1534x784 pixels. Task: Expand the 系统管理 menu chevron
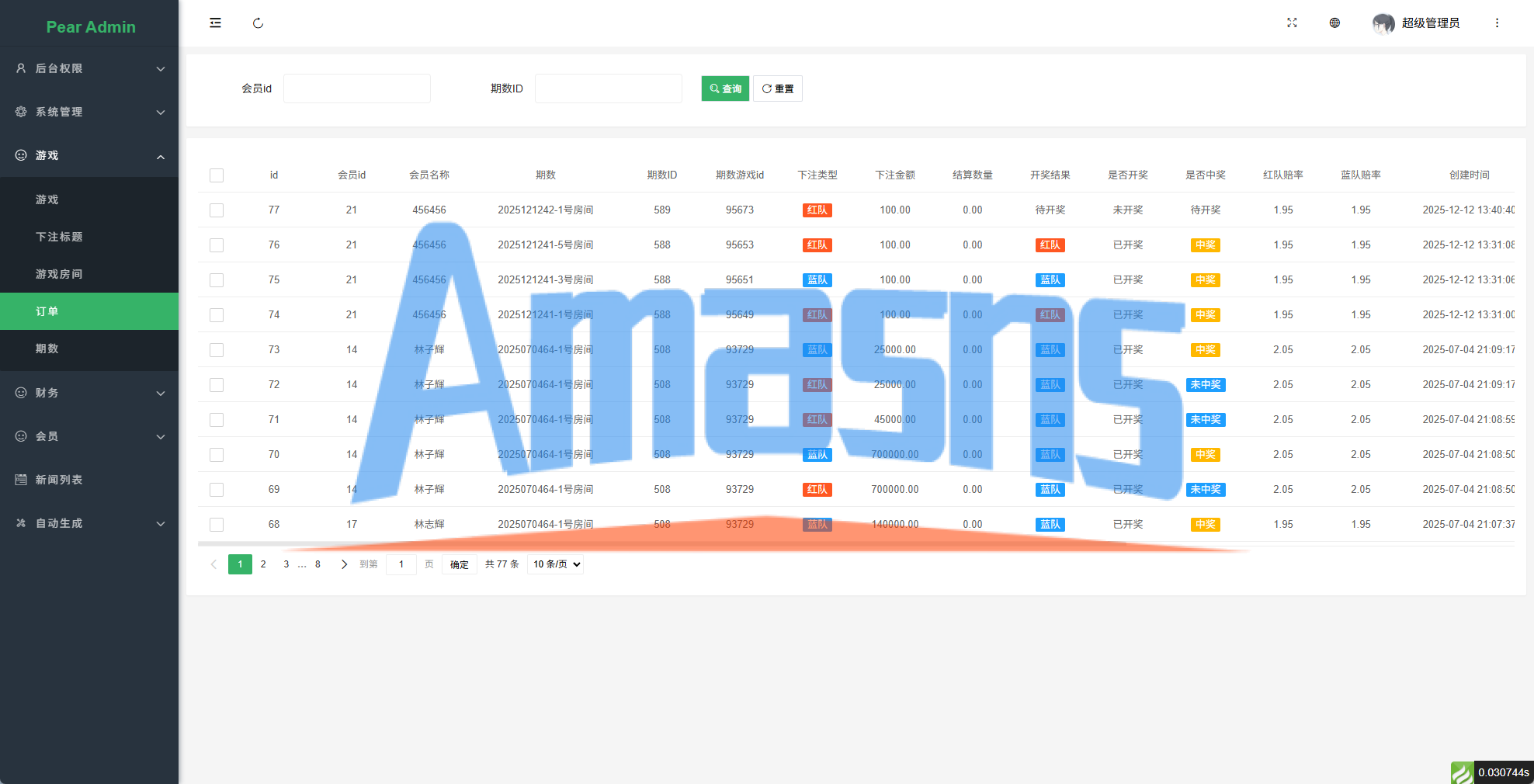click(x=161, y=113)
